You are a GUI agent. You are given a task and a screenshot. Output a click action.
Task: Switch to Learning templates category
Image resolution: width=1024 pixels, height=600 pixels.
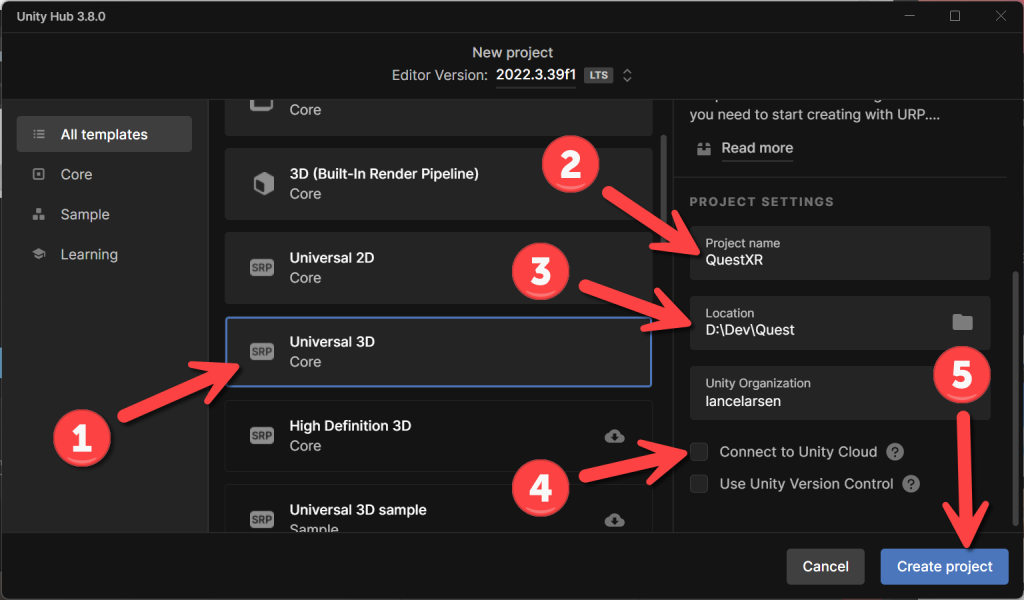point(104,254)
